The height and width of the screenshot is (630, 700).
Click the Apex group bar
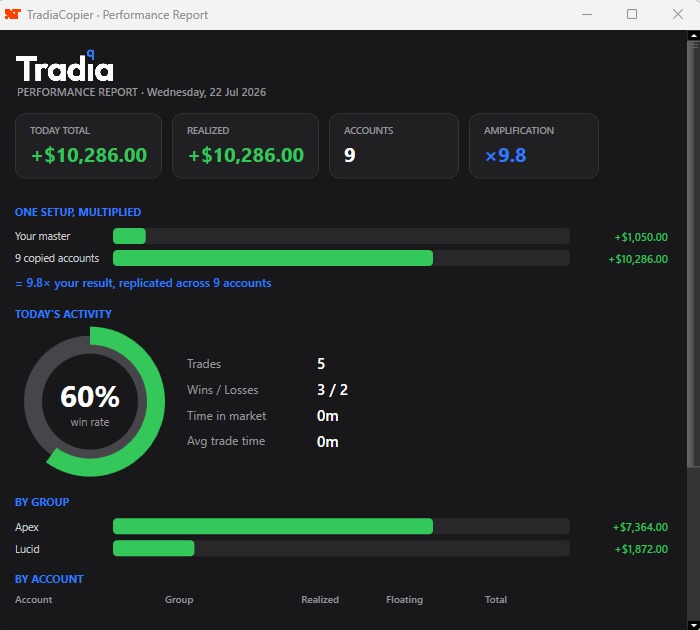click(x=341, y=526)
